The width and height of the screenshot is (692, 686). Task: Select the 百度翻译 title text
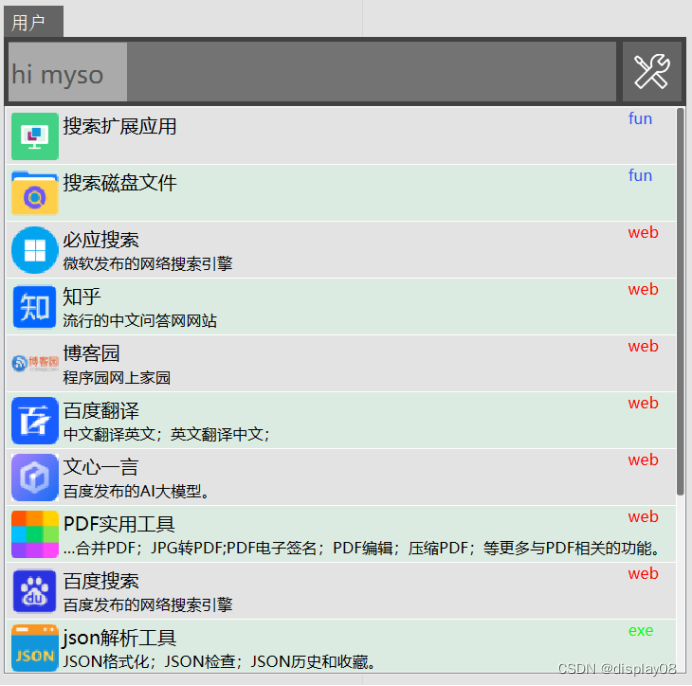coord(101,411)
